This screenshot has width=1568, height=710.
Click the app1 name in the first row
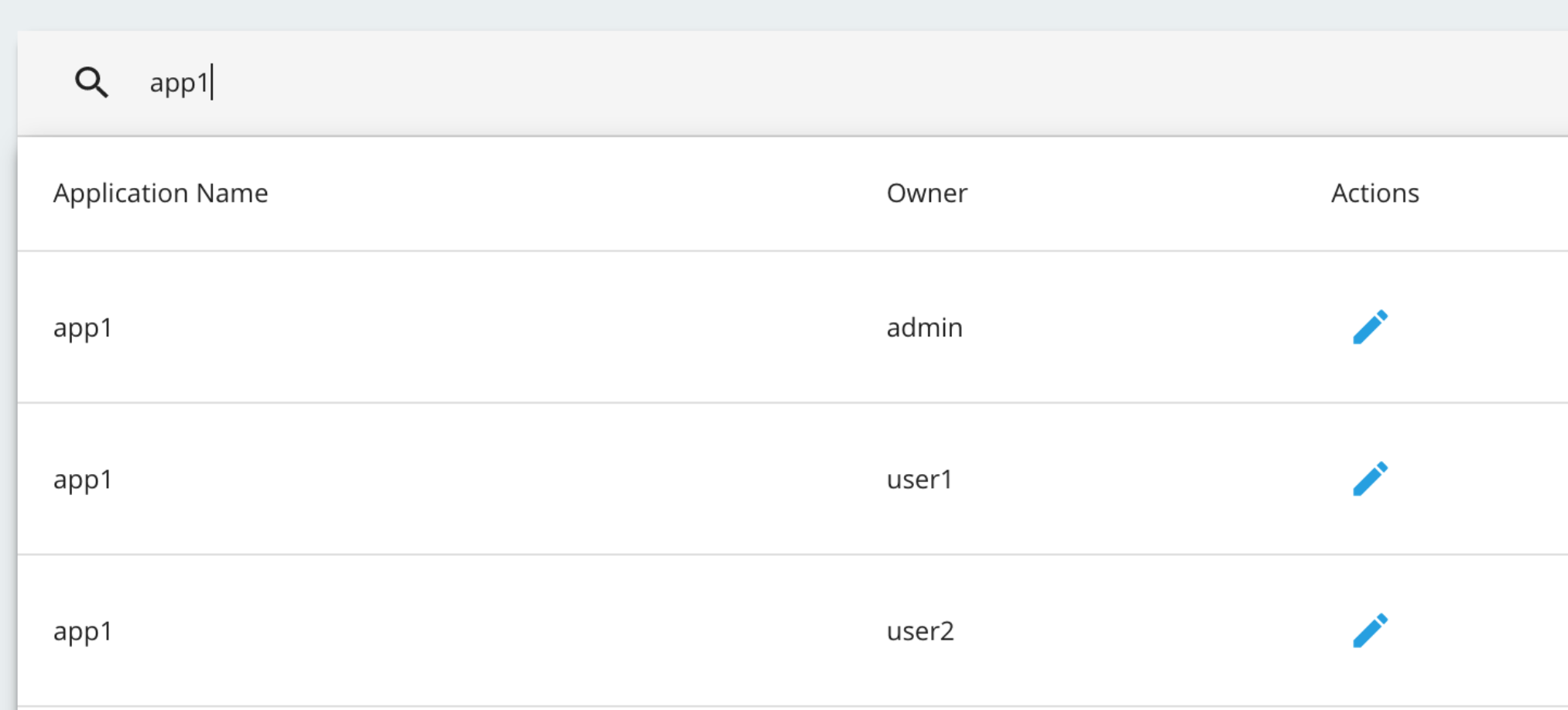(x=82, y=327)
